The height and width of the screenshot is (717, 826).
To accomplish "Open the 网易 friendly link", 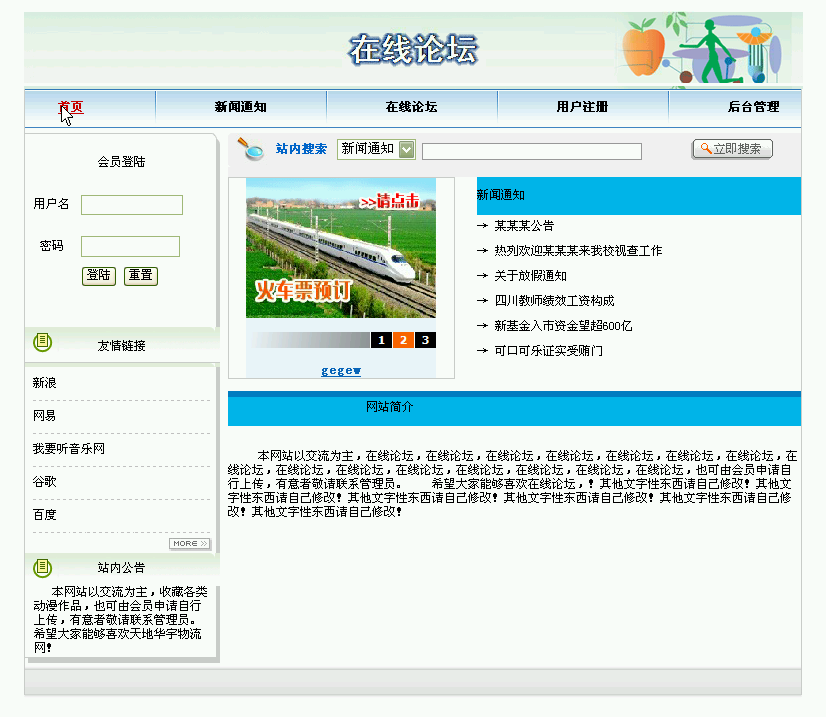I will click(x=44, y=416).
